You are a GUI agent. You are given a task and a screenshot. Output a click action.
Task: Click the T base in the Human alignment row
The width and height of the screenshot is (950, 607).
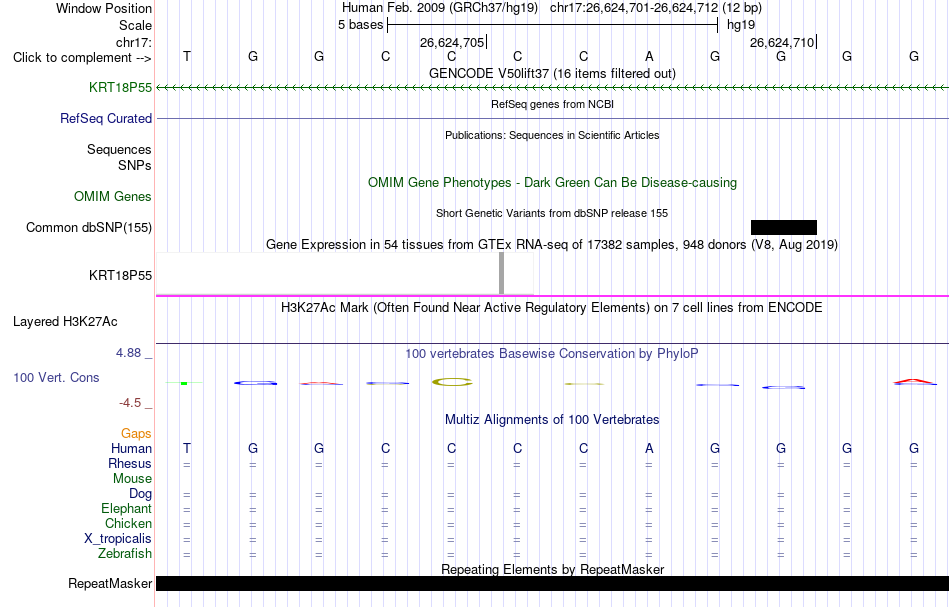(x=187, y=448)
